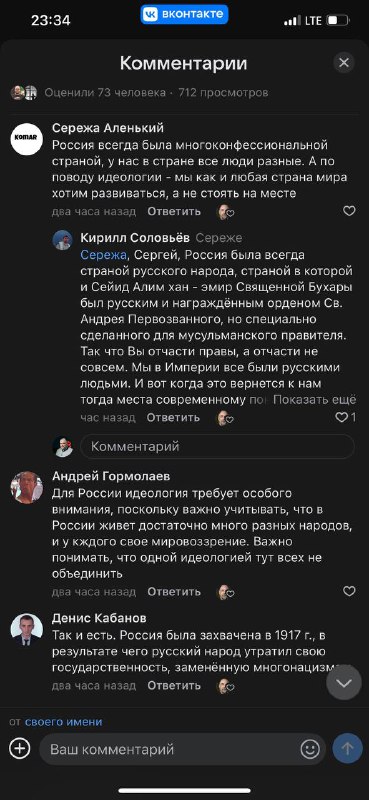Open Сережа Аленький's KOMAR avatar
The height and width of the screenshot is (800, 369).
tap(27, 139)
